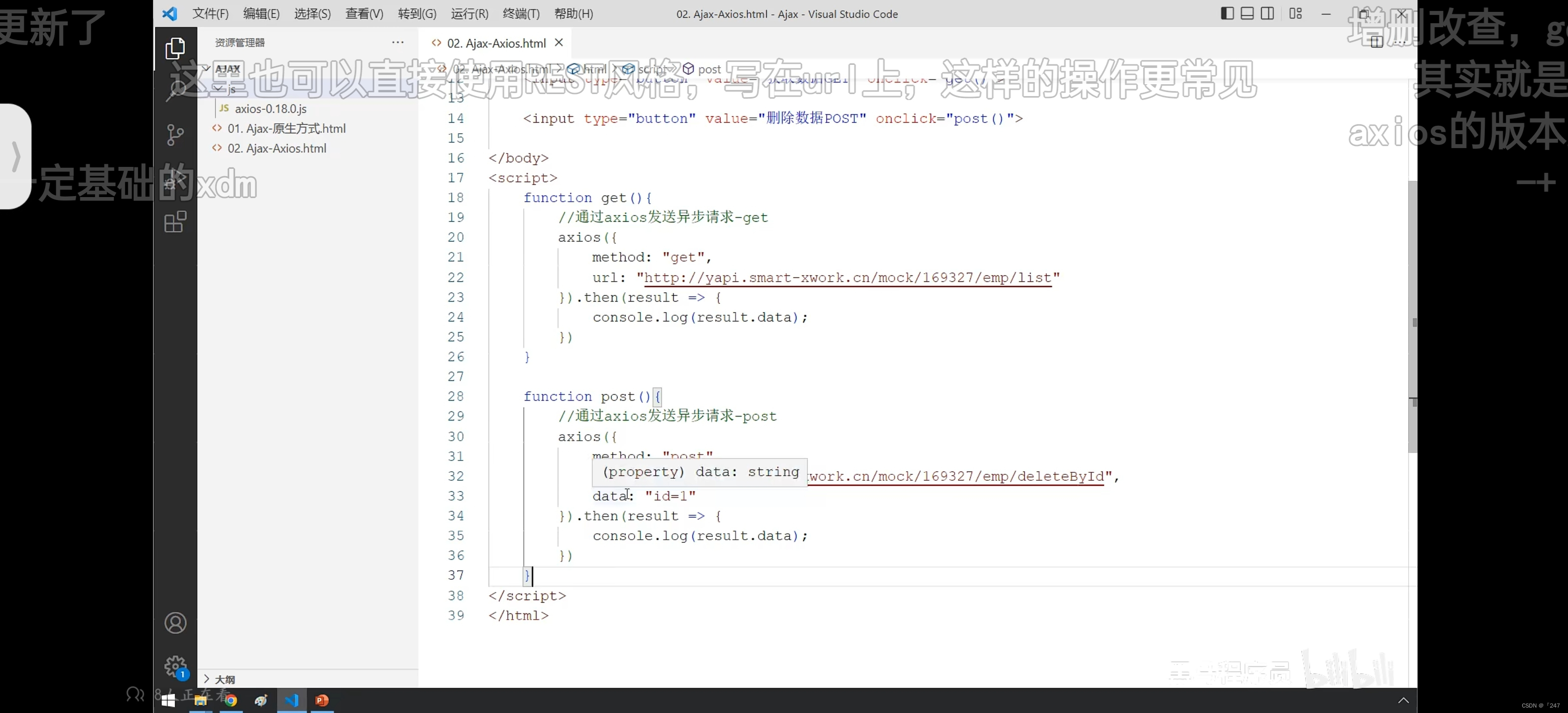Open 文件(F) menu
The height and width of the screenshot is (713, 1568).
pyautogui.click(x=210, y=13)
